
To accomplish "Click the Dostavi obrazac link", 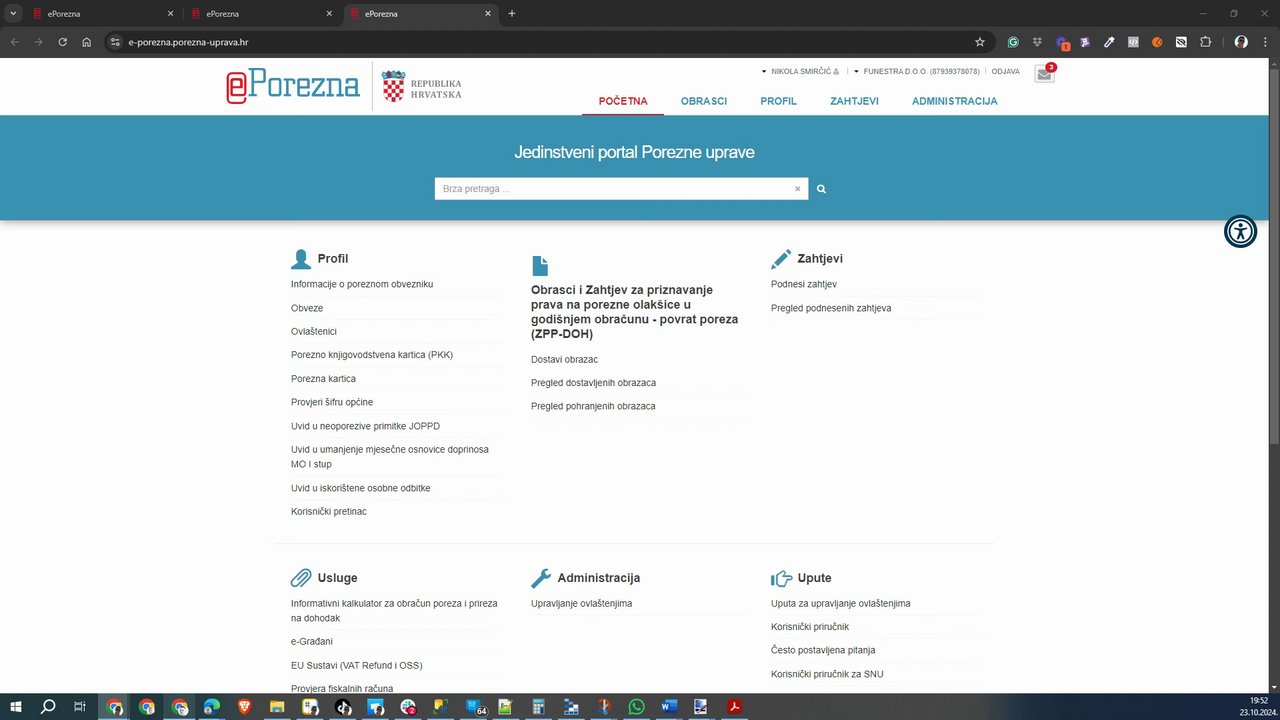I will [x=564, y=360].
